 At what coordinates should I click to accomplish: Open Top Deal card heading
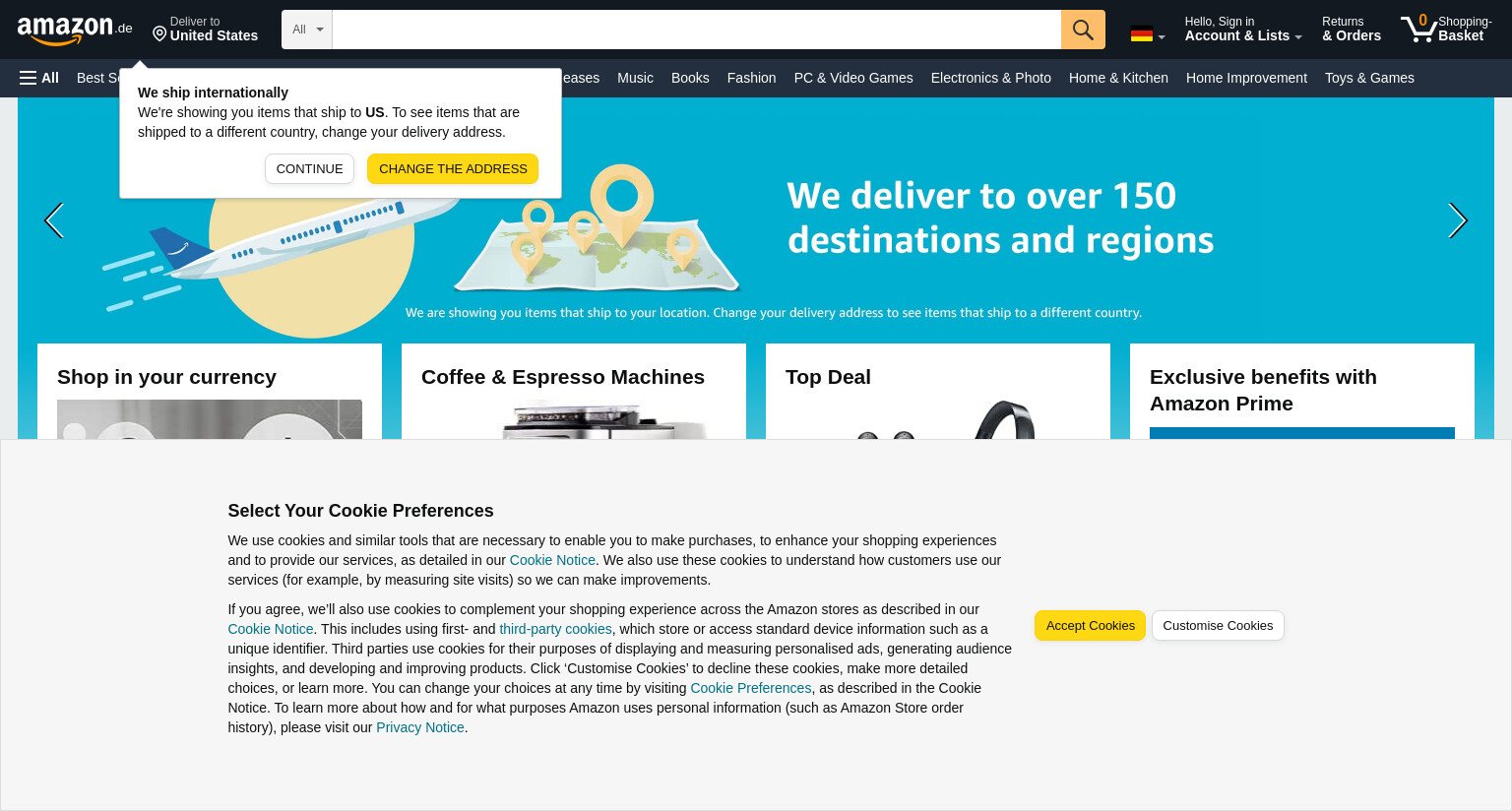point(828,377)
